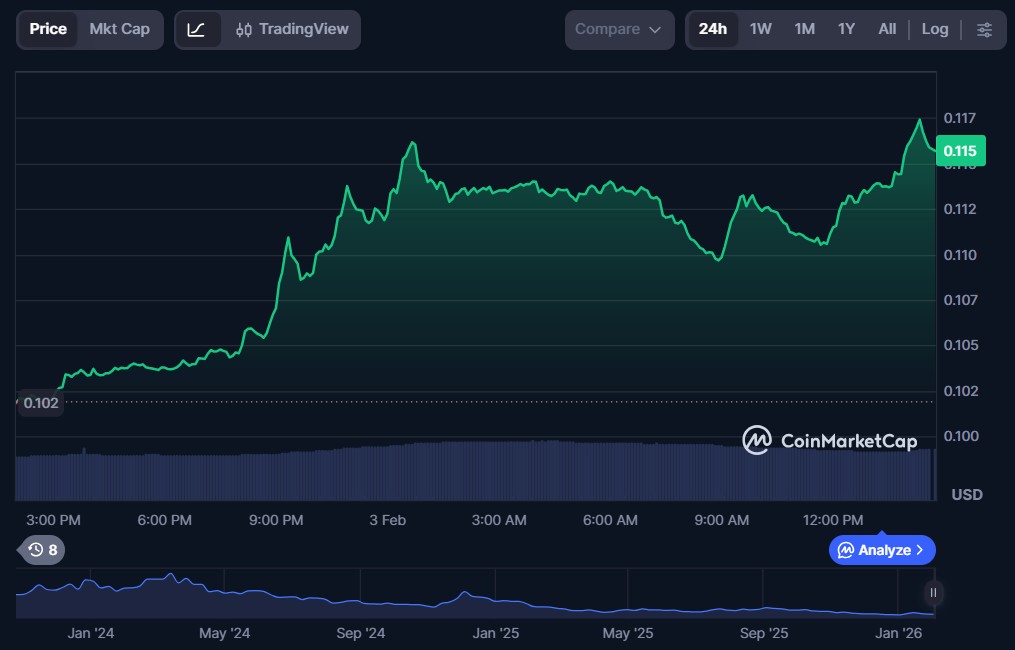Click the peak near 0.117 on chart
Viewport: 1015px width, 650px height.
919,120
